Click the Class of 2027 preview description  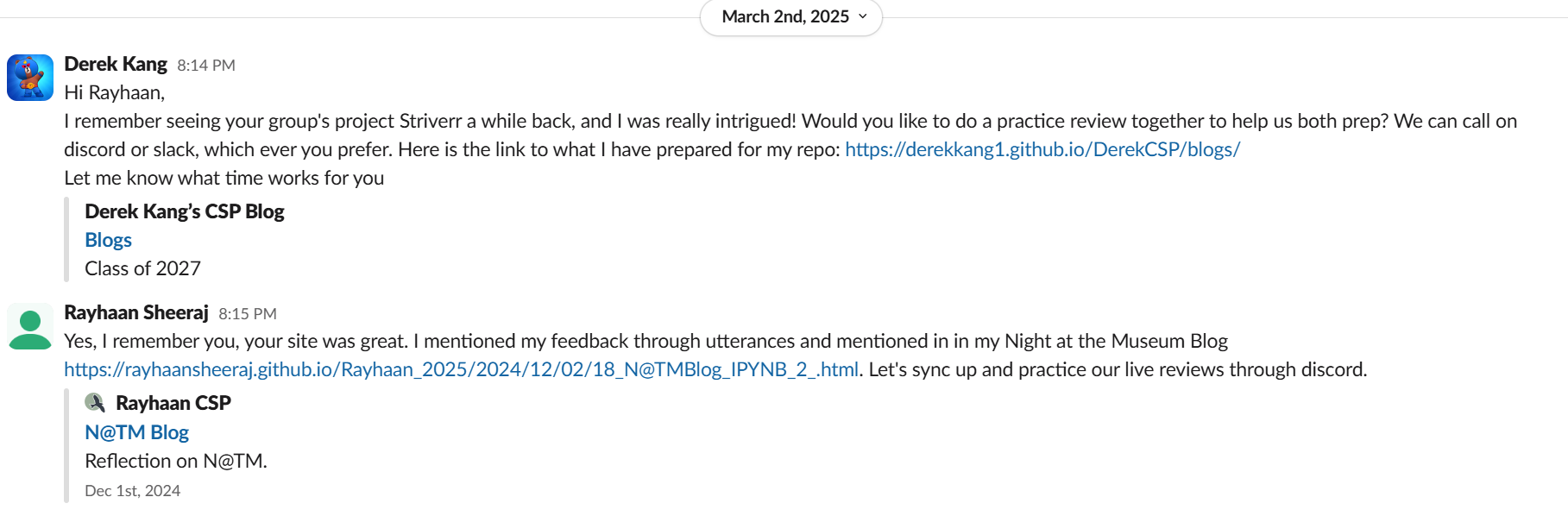[142, 268]
